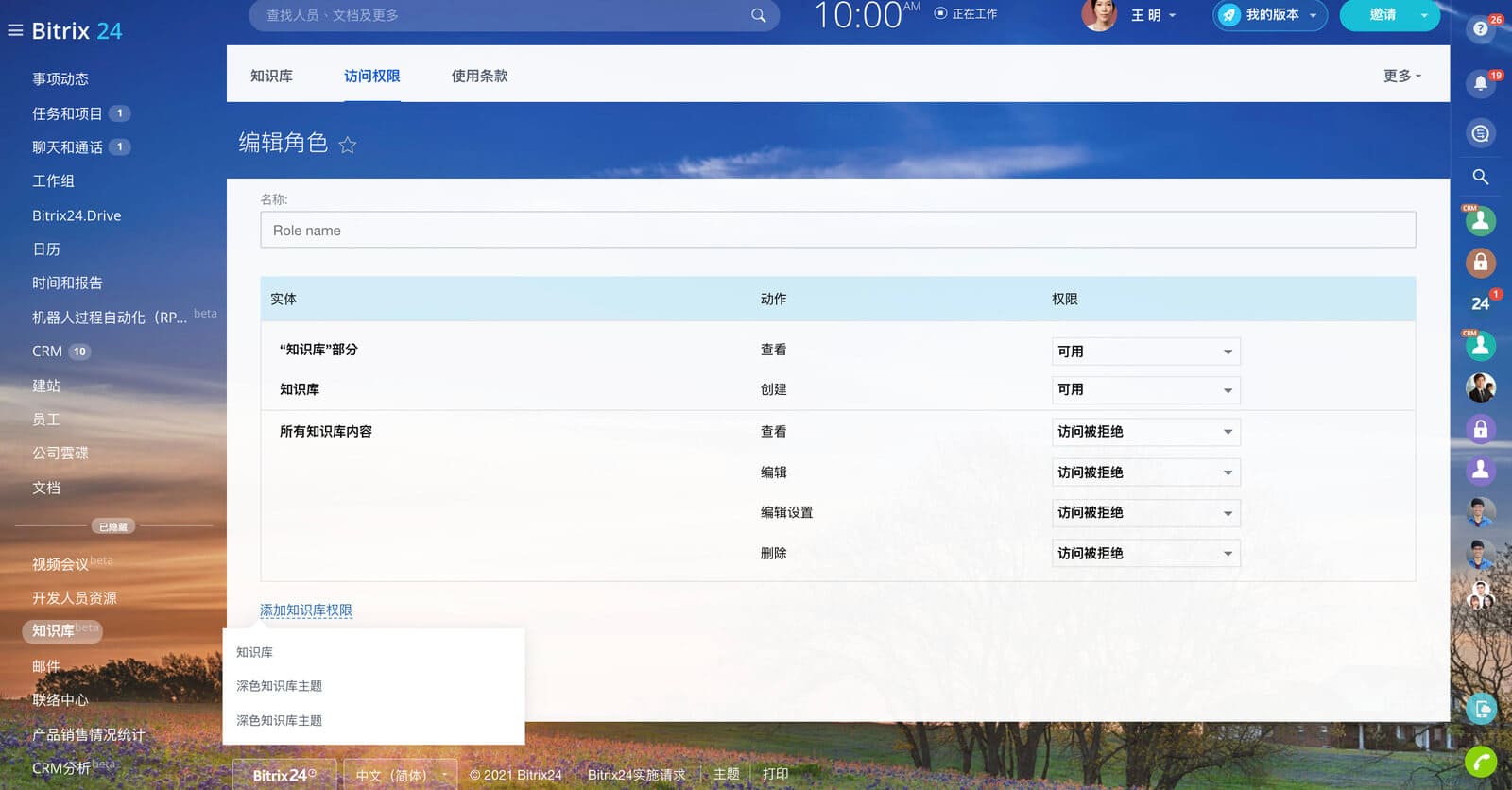Open permission dropdown for 编辑 action
The height and width of the screenshot is (790, 1512).
point(1145,472)
